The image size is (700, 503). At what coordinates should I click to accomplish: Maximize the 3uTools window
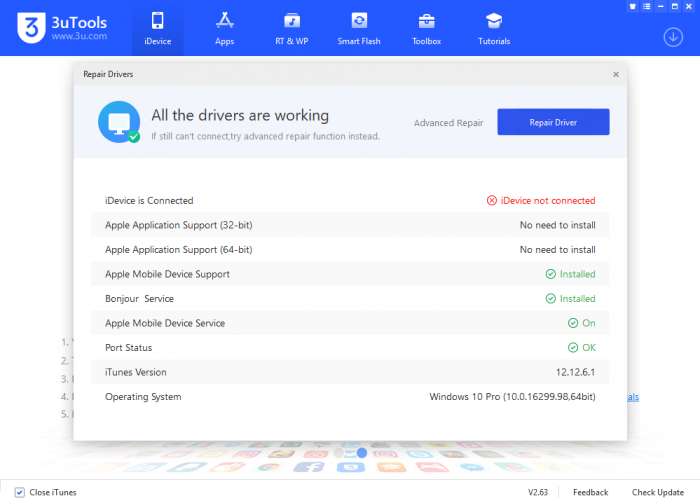tap(675, 6)
